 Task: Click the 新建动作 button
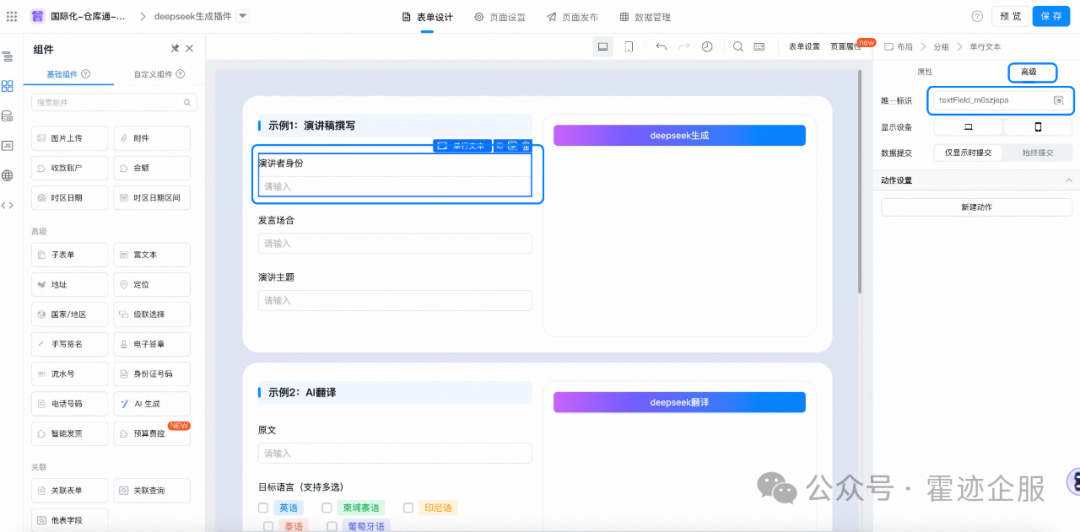point(977,207)
